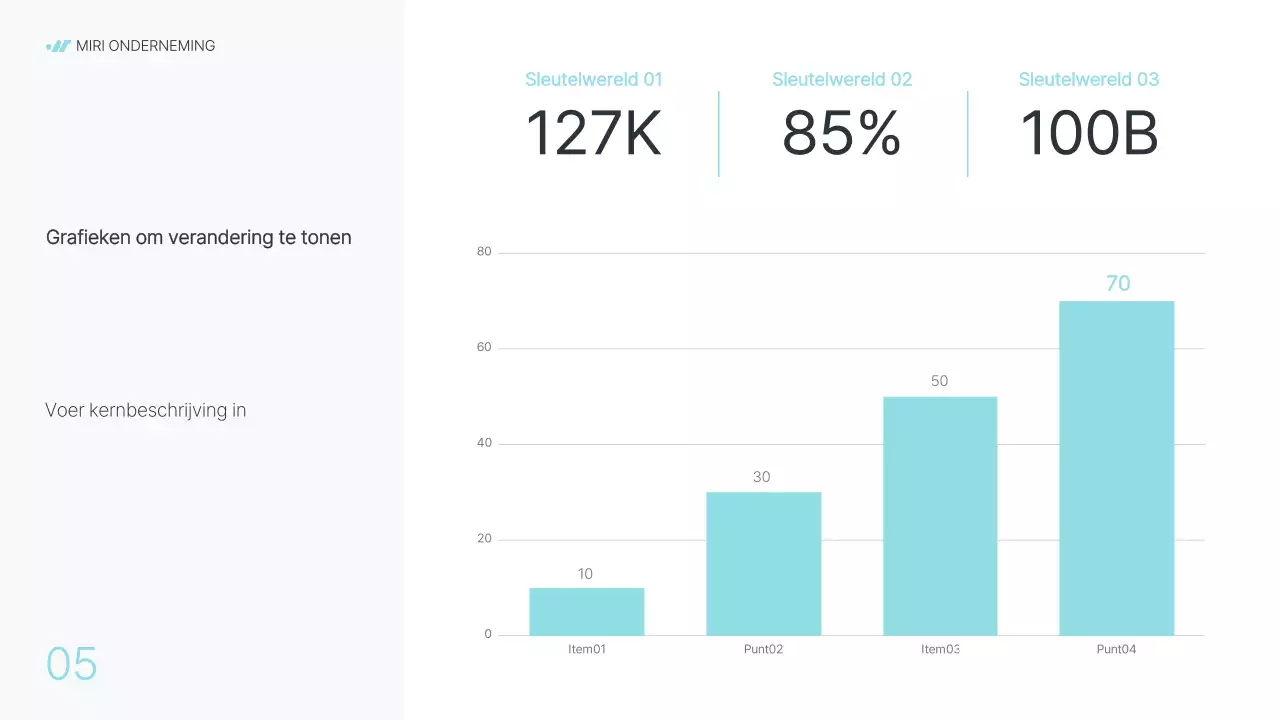This screenshot has width=1280, height=720.
Task: Click the Sleutelwereld 02 label
Action: [842, 80]
